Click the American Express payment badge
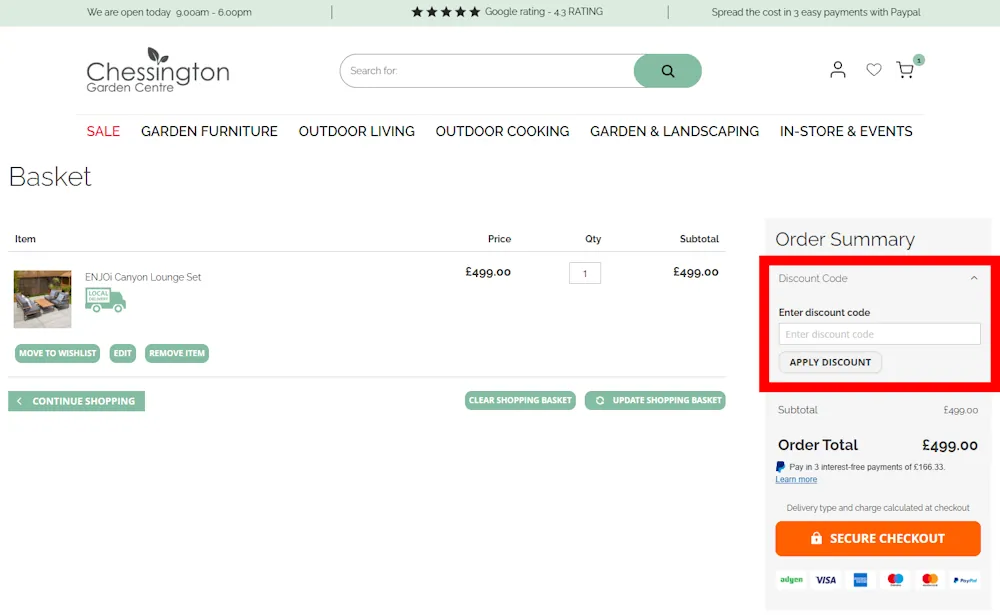The width and height of the screenshot is (1000, 615). pos(860,580)
